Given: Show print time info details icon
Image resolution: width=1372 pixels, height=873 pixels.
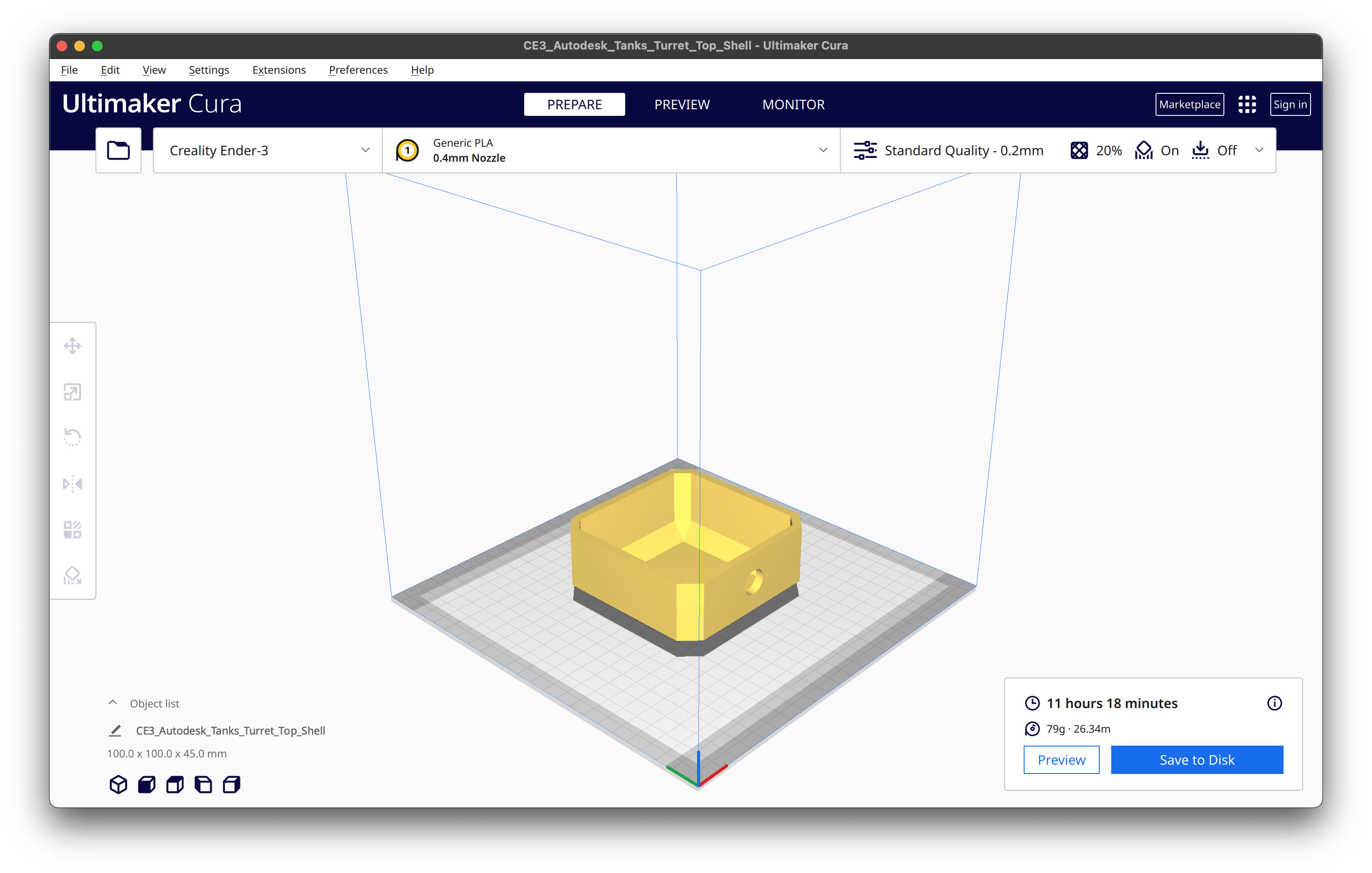Looking at the screenshot, I should (x=1274, y=703).
